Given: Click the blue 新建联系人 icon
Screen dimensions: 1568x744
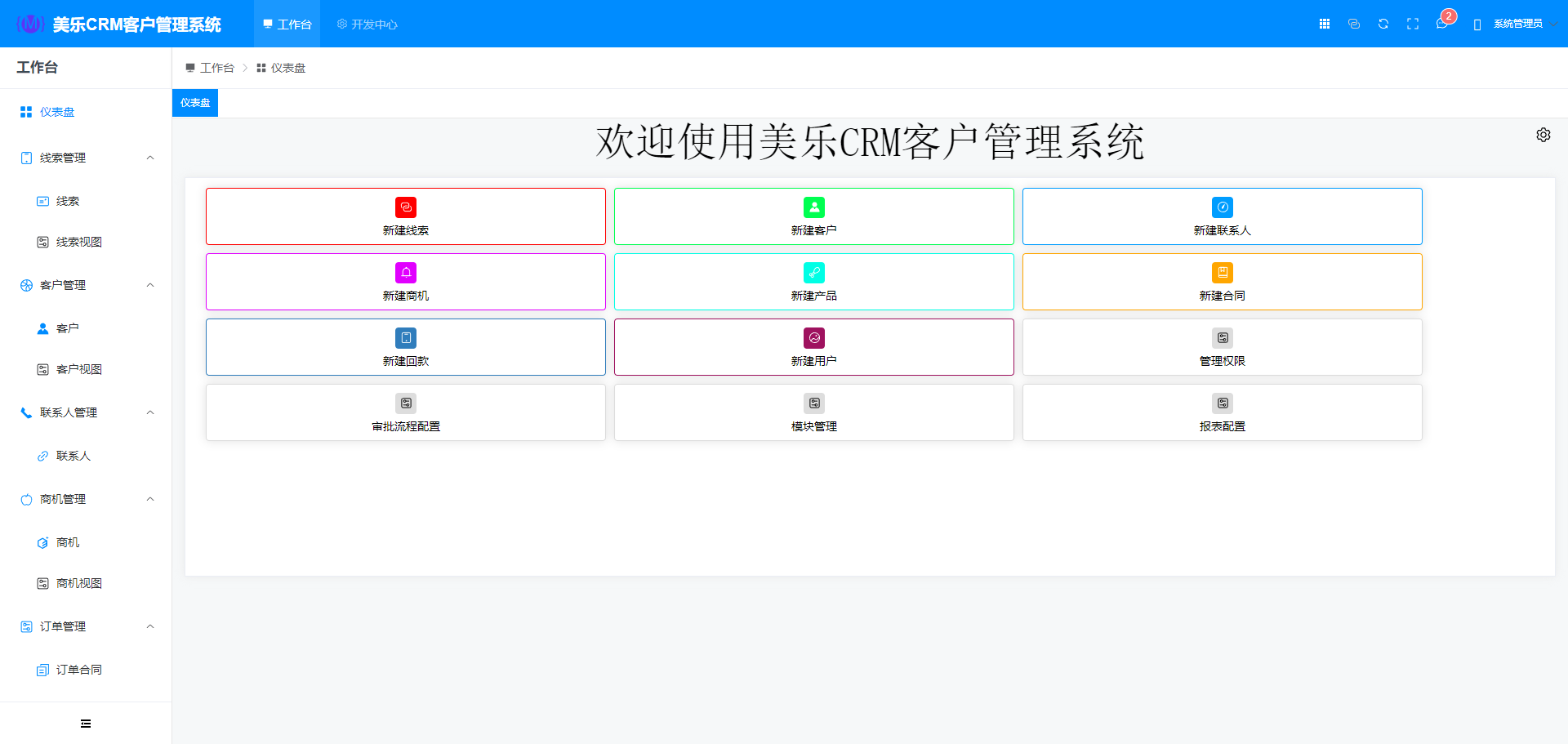Looking at the screenshot, I should point(1223,207).
